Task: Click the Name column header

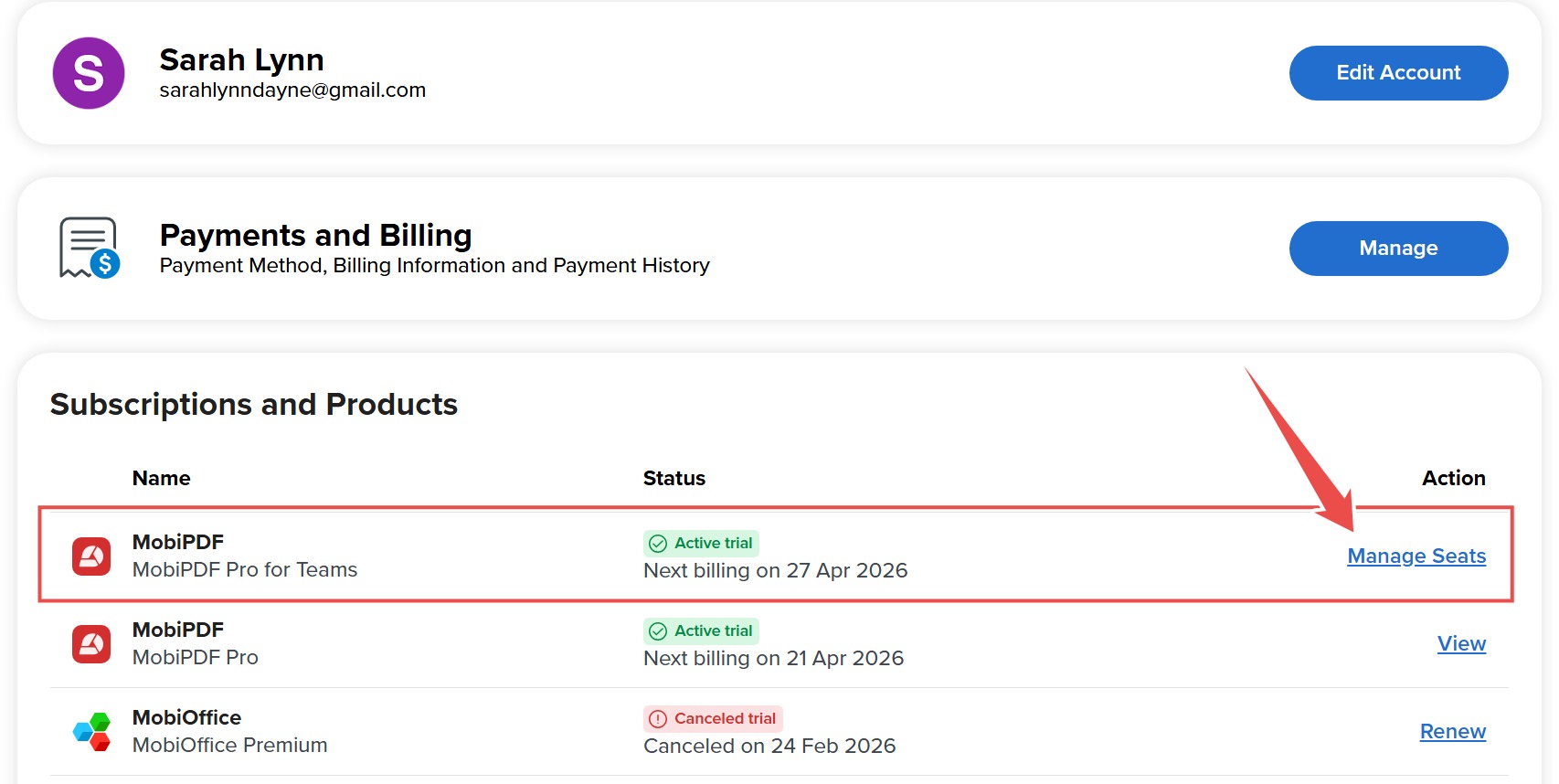Action: tap(162, 478)
